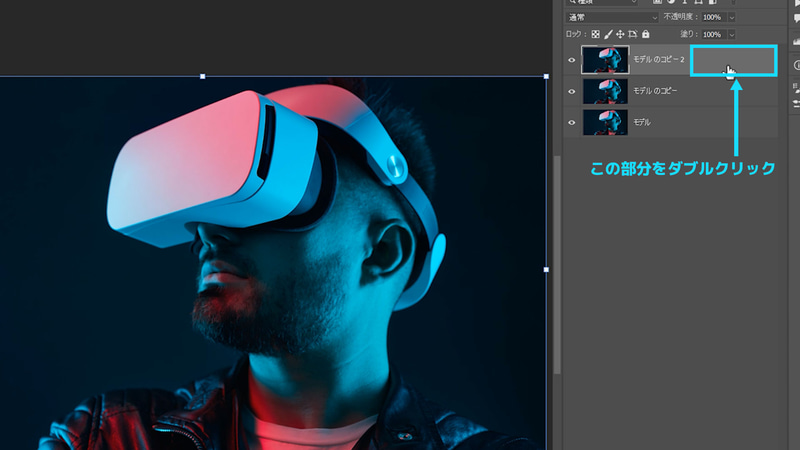Image resolution: width=800 pixels, height=450 pixels.
Task: Select thumbnail of モデル のコピー 2 layer
Action: coord(605,60)
